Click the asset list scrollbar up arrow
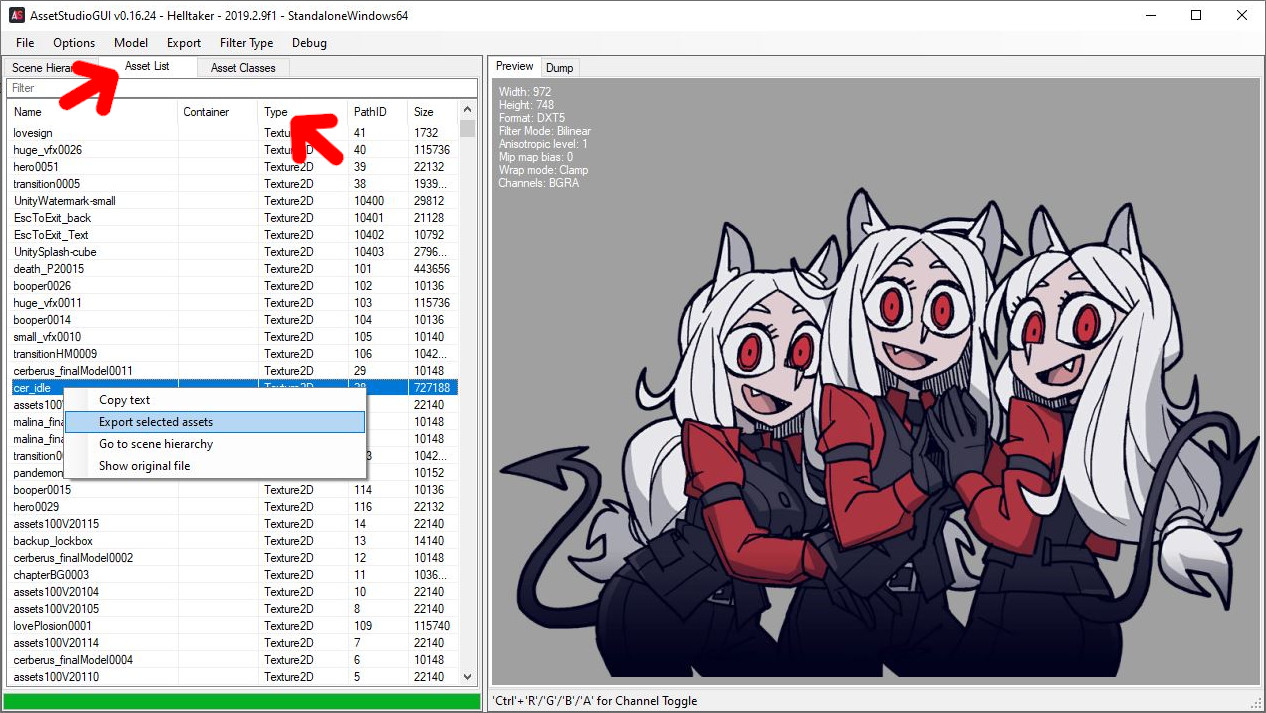 tap(467, 110)
